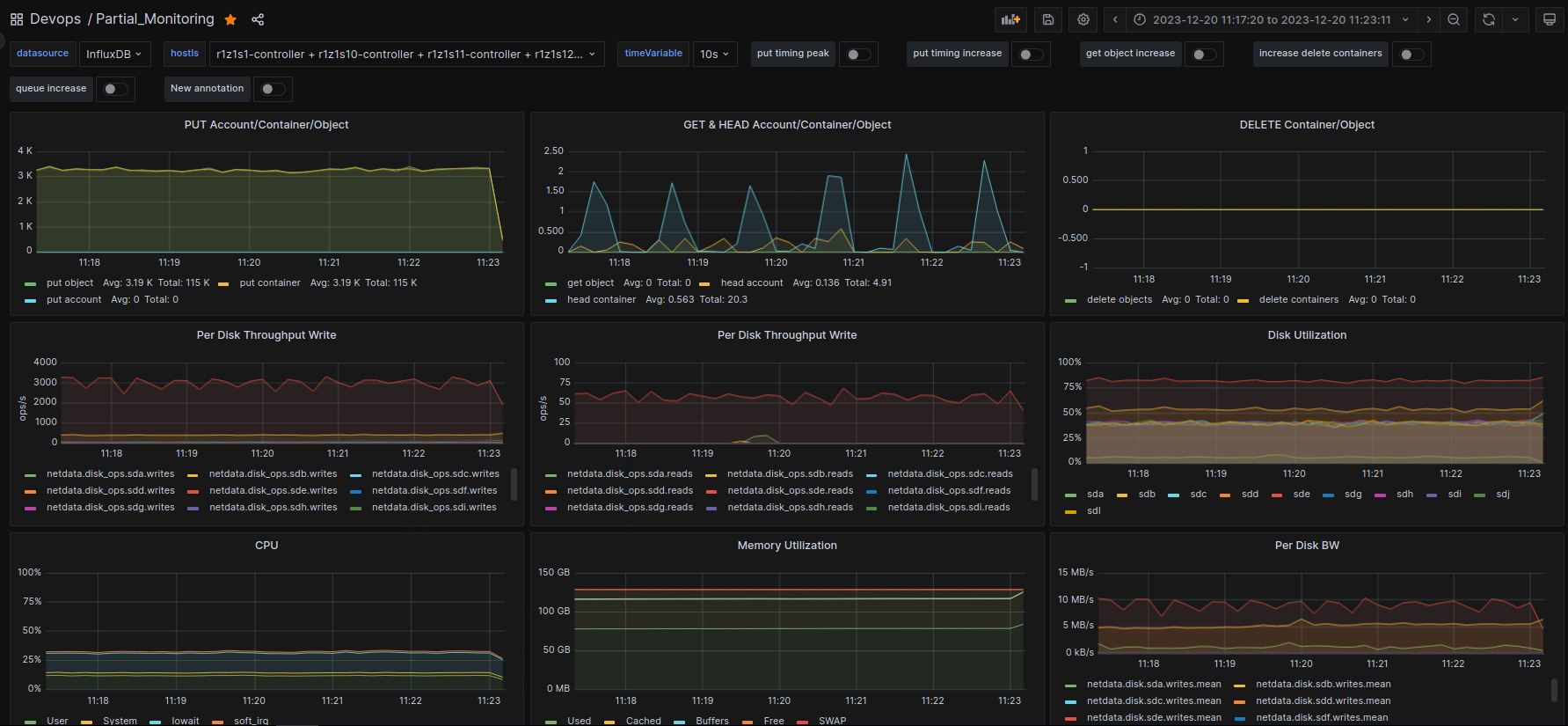Open the time range picker
Viewport: 1568px width, 726px height.
coord(1271,19)
